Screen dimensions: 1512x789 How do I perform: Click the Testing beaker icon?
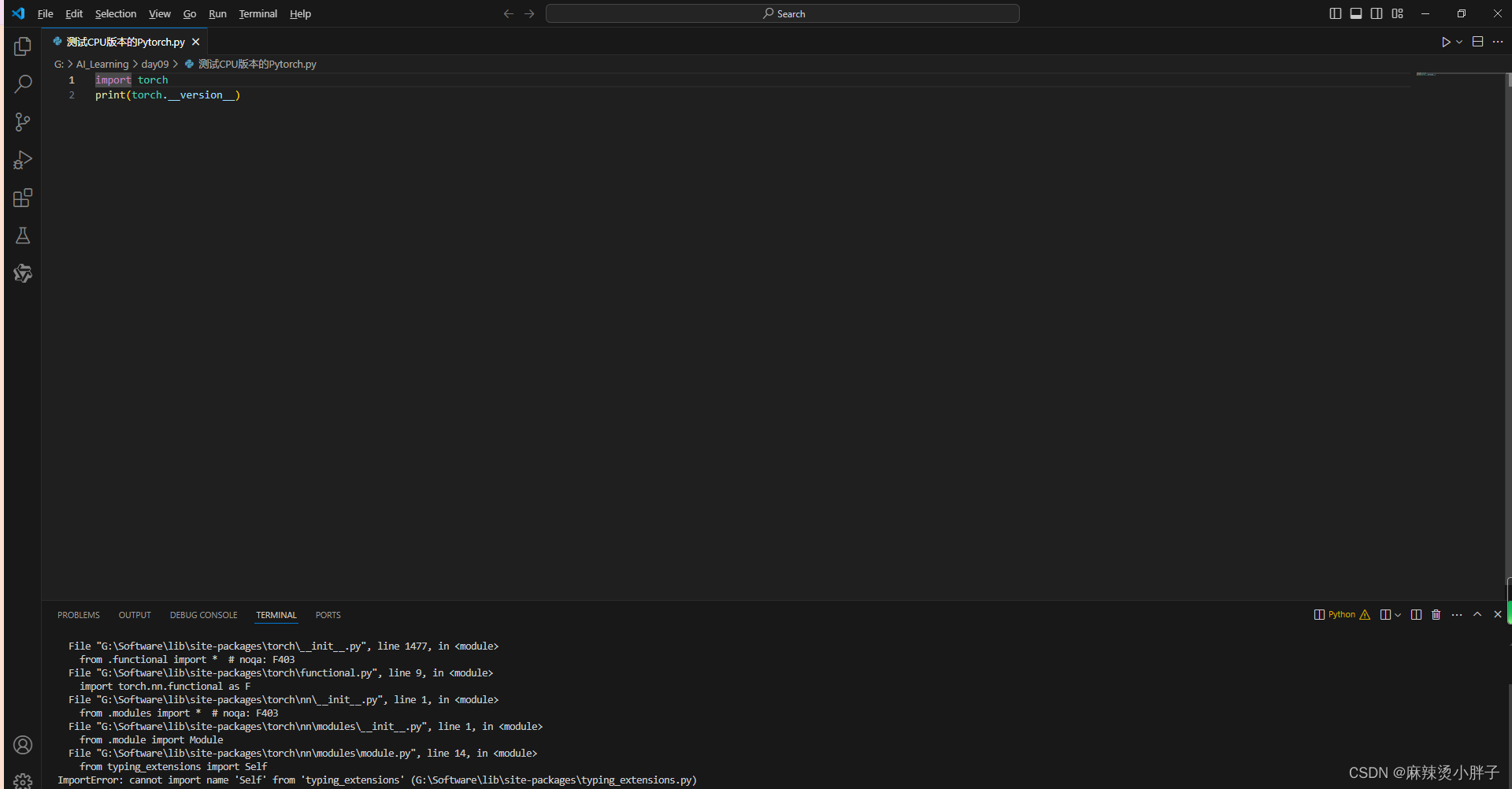pyautogui.click(x=23, y=235)
